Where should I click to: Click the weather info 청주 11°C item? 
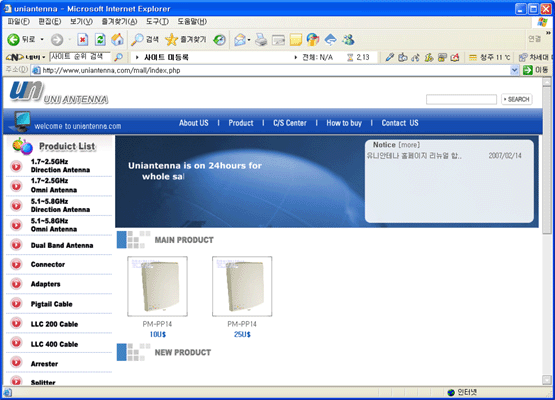tap(490, 57)
